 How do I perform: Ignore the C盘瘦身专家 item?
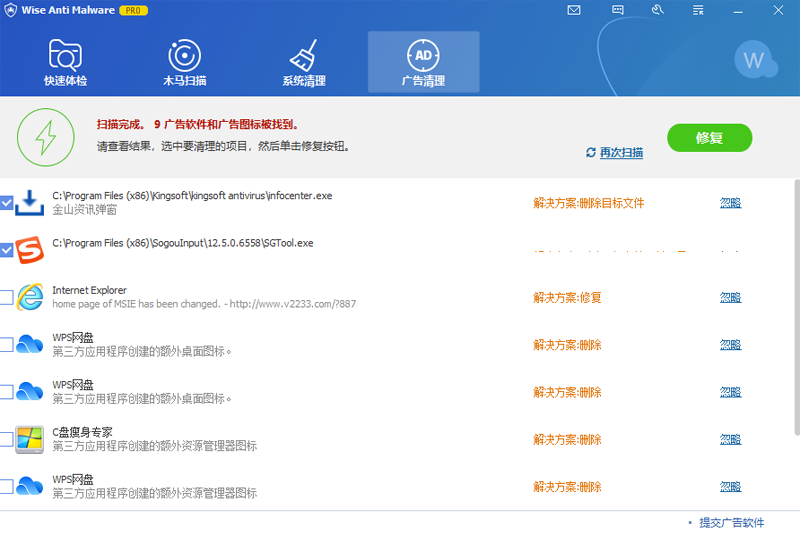pyautogui.click(x=730, y=439)
